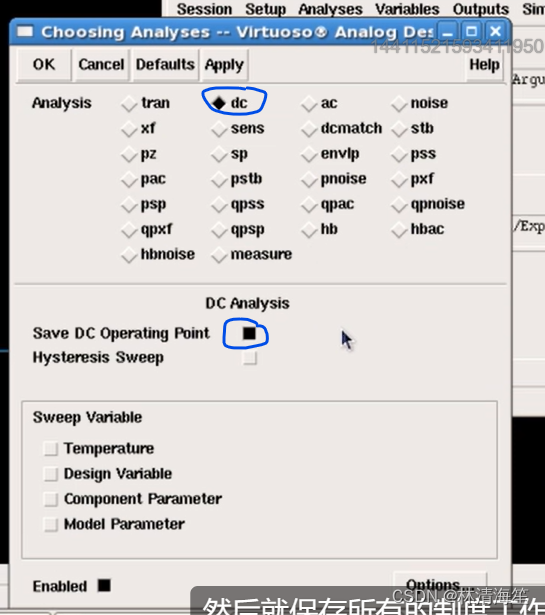Select the stb stability analysis
The height and width of the screenshot is (615, 545).
pos(399,129)
